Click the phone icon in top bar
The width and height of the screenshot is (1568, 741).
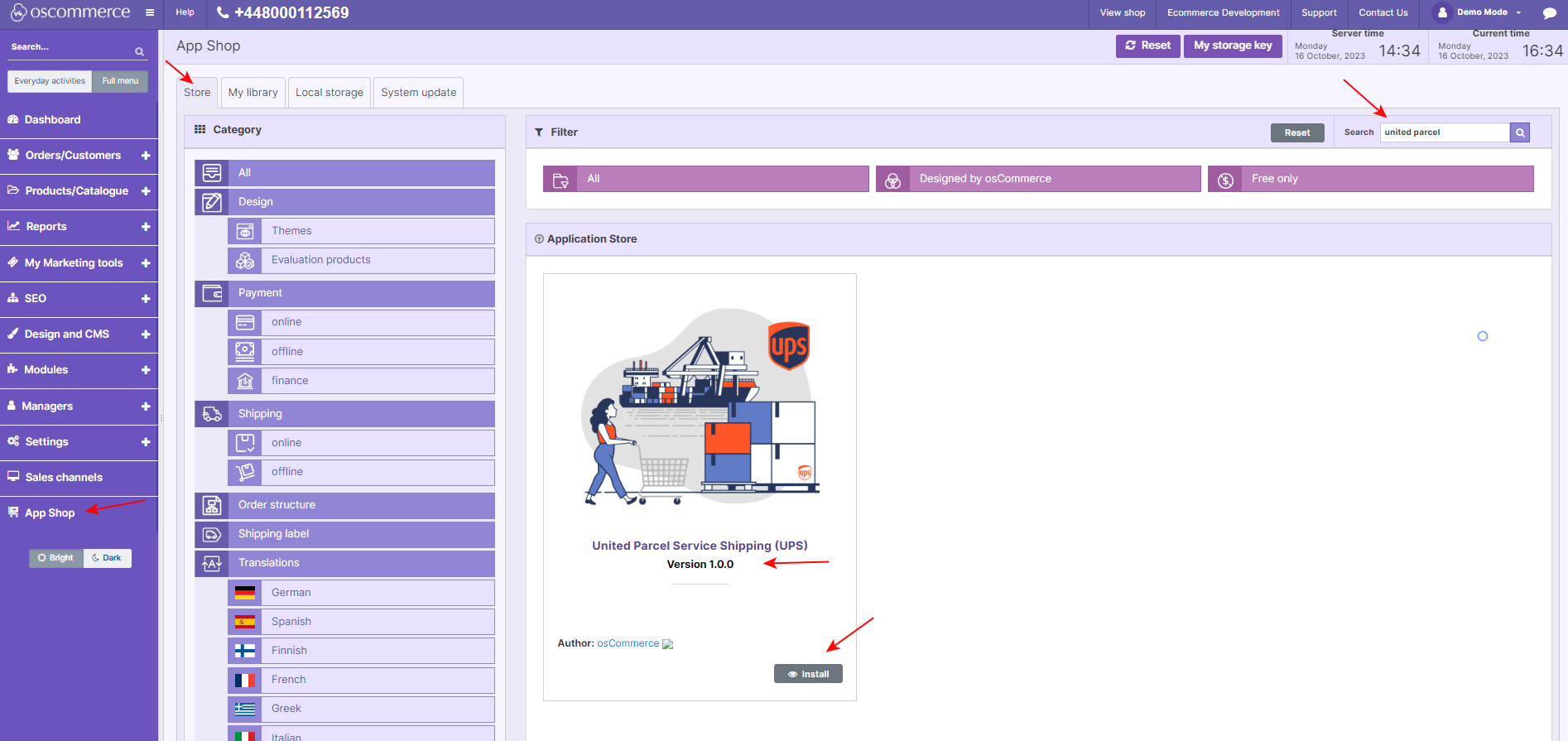[x=223, y=12]
